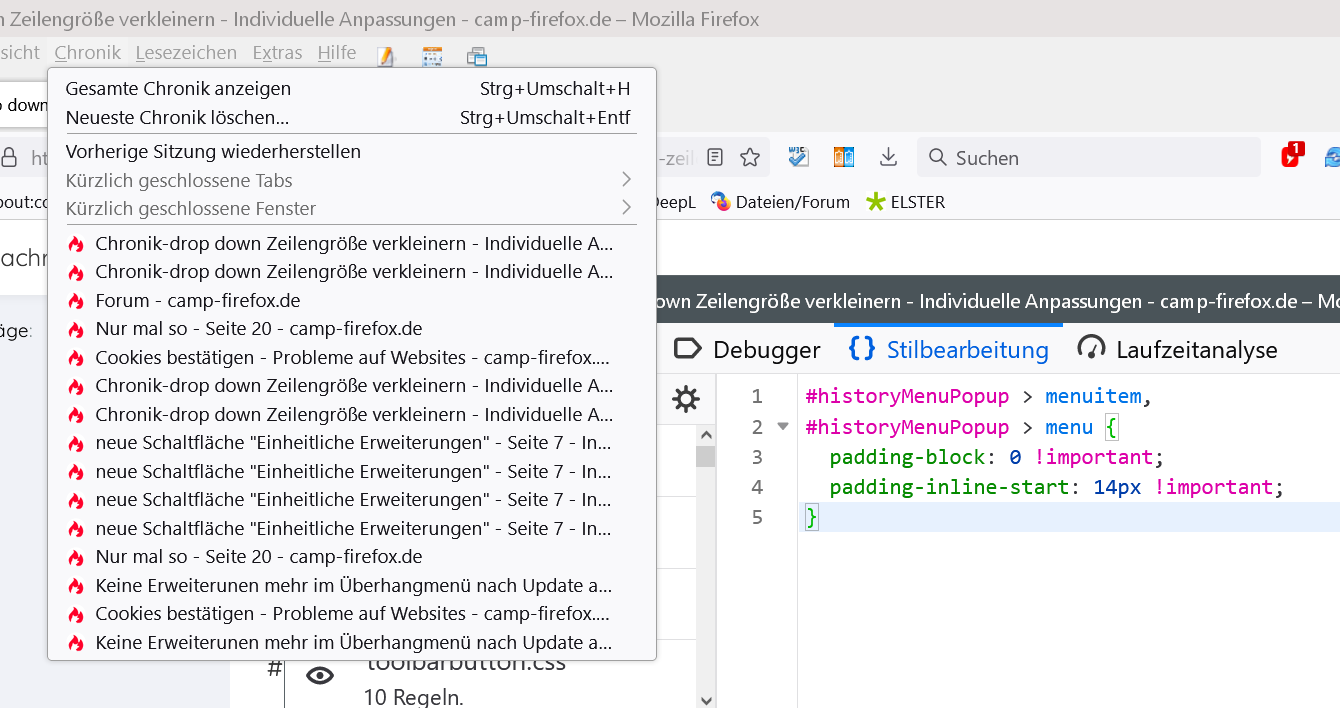Click the cascading windows icon in menu bar
1340x708 pixels.
477,56
